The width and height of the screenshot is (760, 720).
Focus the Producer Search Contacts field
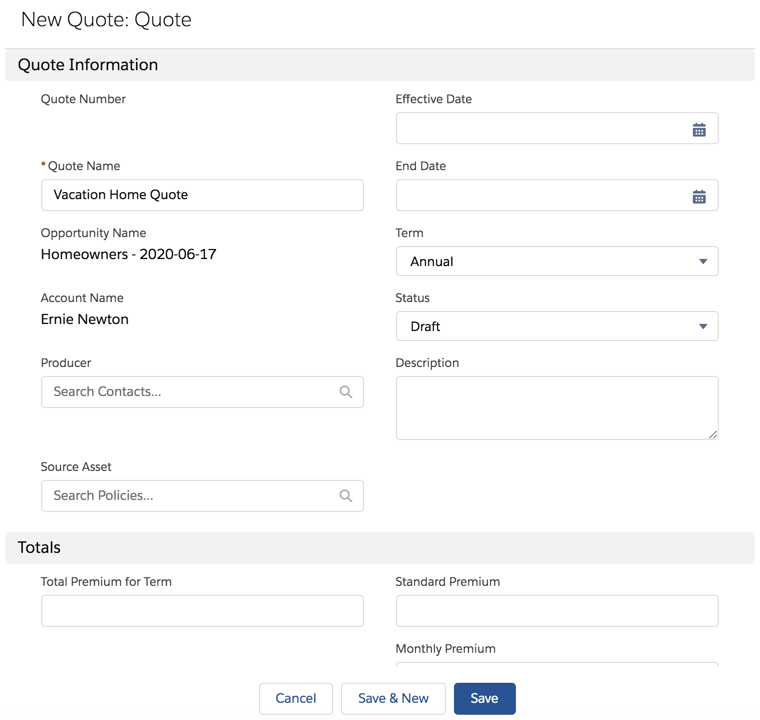(x=202, y=392)
